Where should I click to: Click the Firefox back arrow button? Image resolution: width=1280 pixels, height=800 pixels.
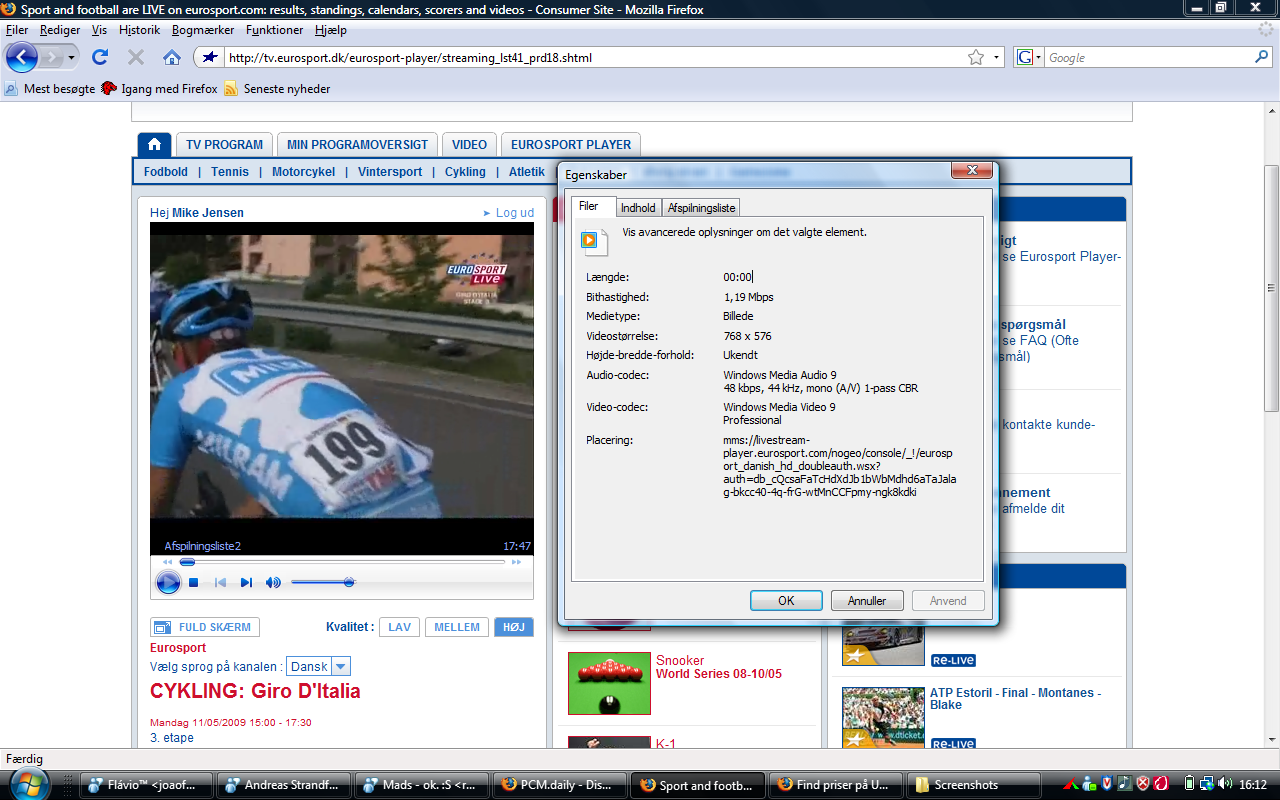pyautogui.click(x=22, y=57)
